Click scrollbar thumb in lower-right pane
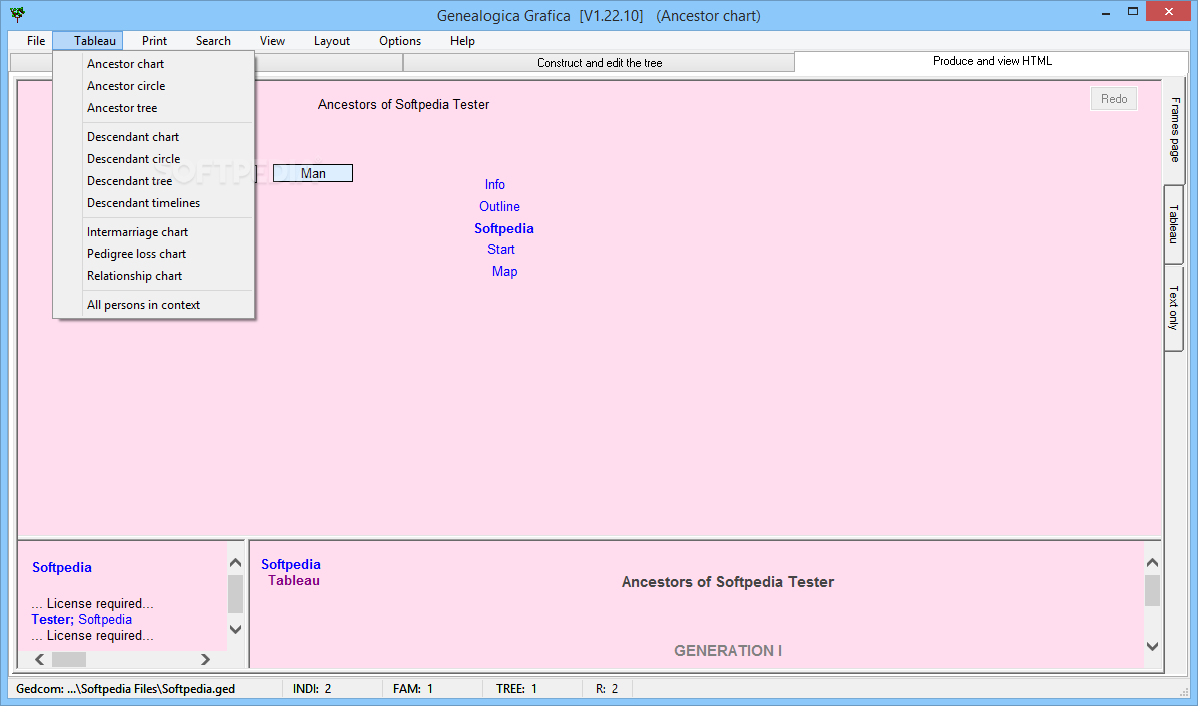The height and width of the screenshot is (706, 1198). pos(1152,591)
